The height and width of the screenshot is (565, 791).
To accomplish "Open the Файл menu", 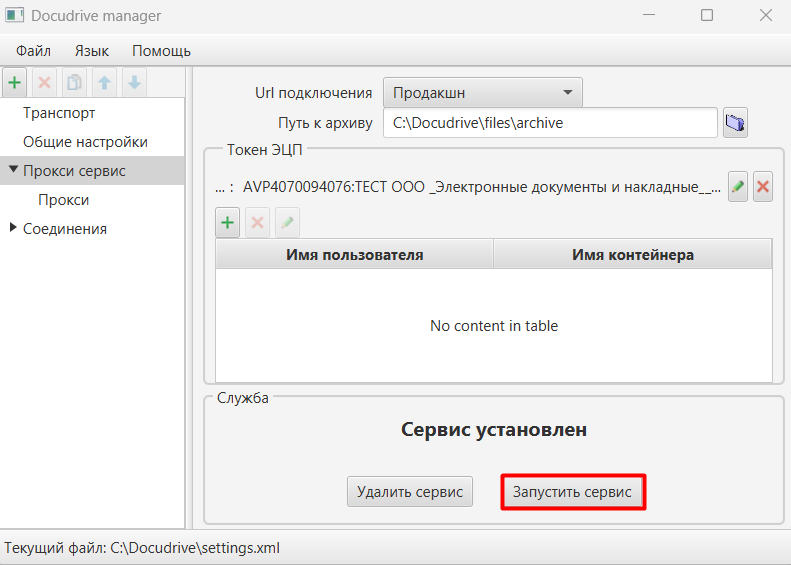I will click(33, 51).
